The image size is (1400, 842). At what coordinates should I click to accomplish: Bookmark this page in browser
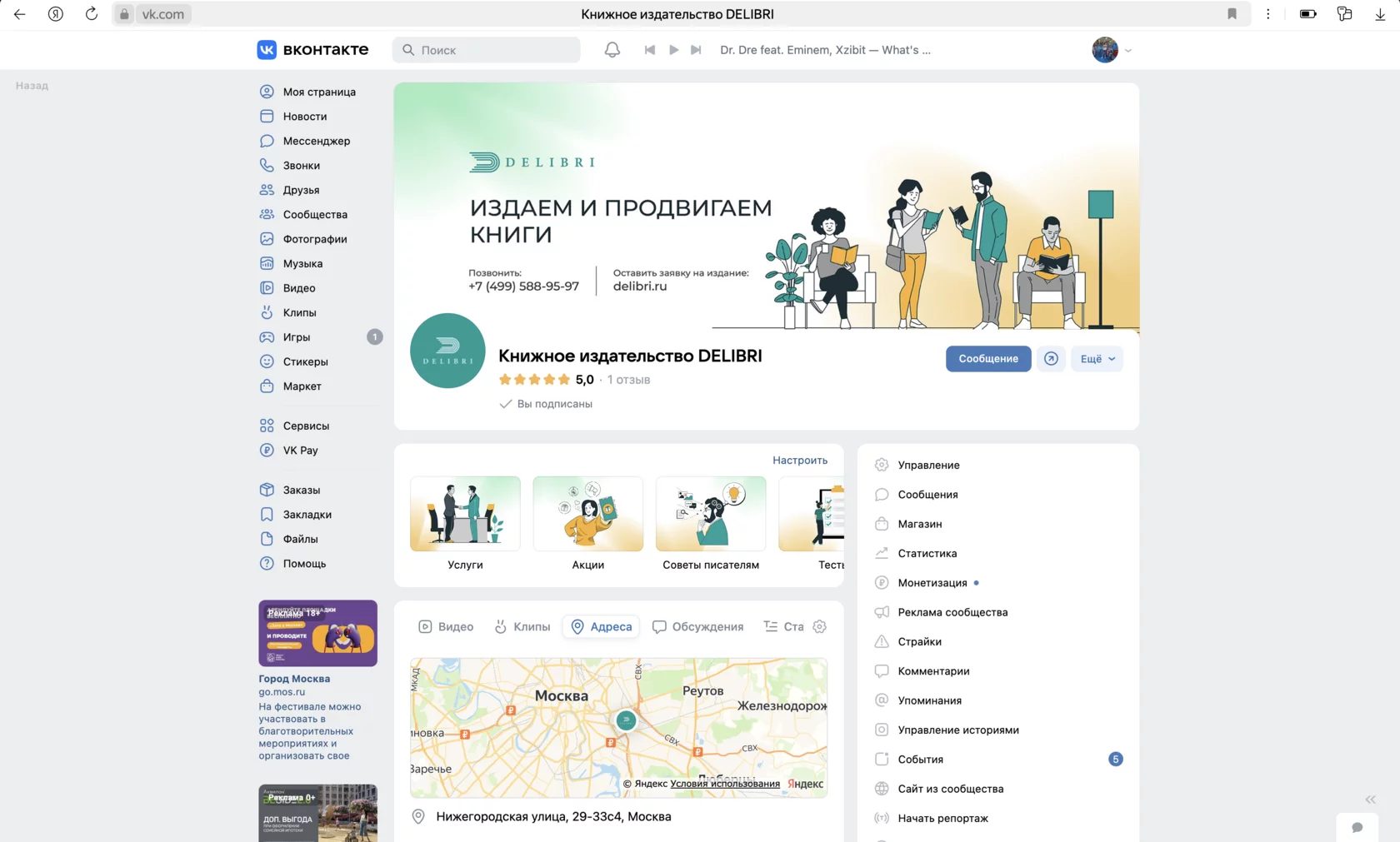pyautogui.click(x=1232, y=14)
